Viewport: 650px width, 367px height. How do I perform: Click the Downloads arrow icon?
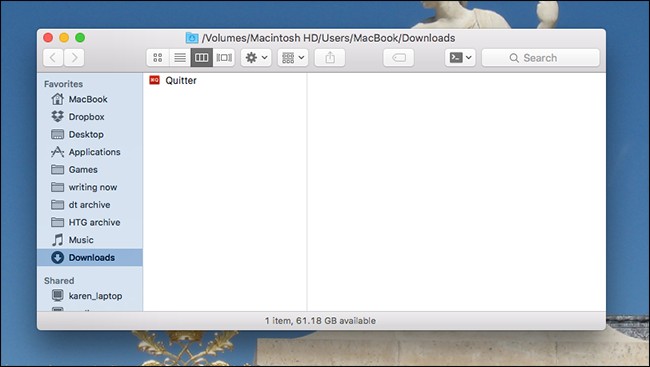coord(58,258)
